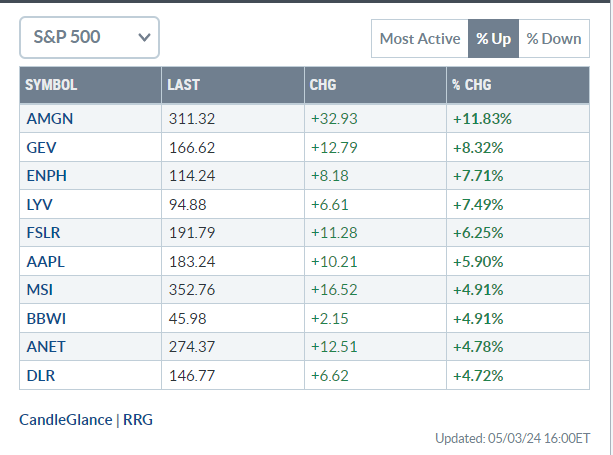
Task: Select the ENPH symbol row
Action: coord(47,176)
